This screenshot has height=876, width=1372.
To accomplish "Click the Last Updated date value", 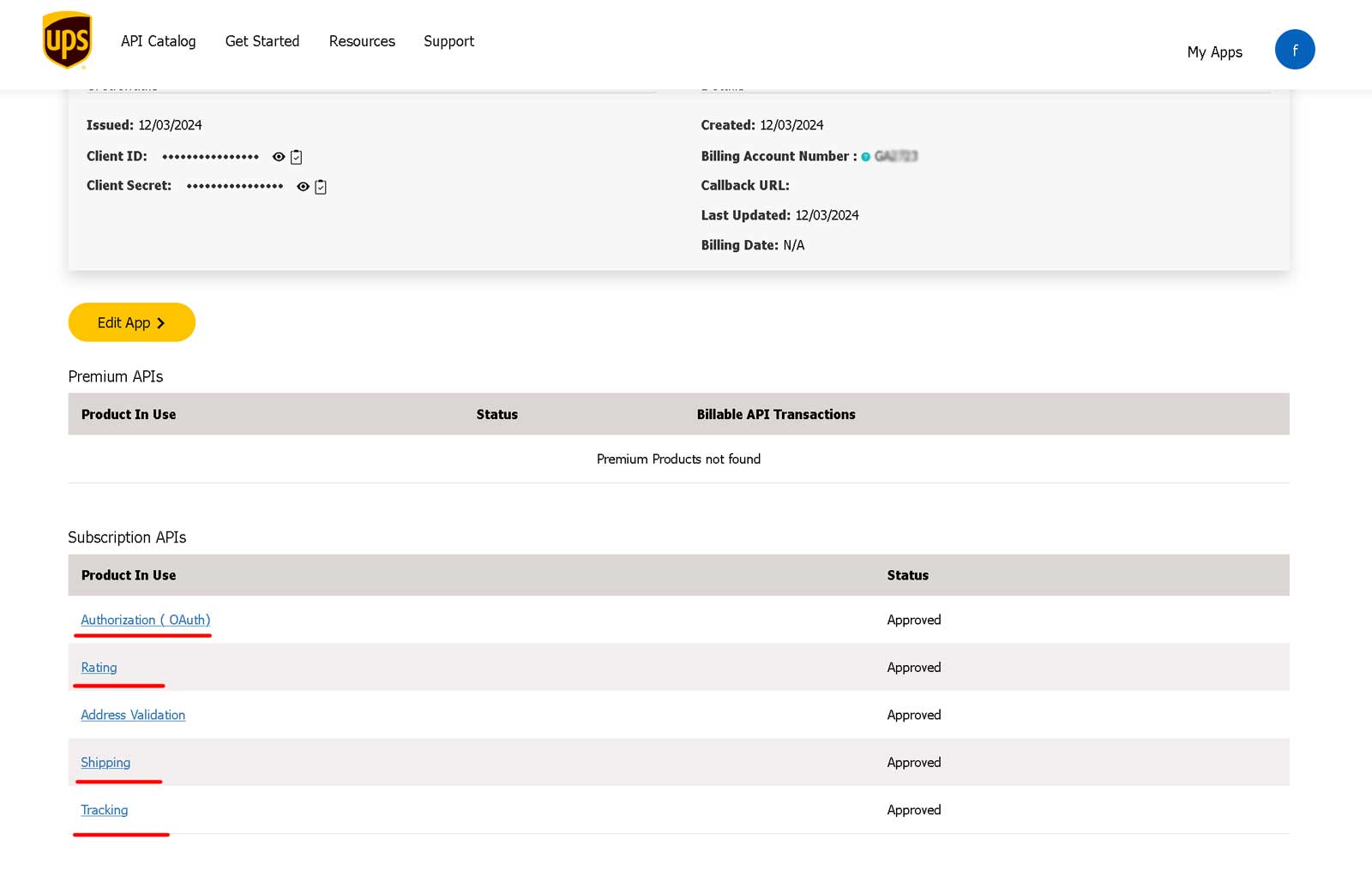I will coord(827,215).
